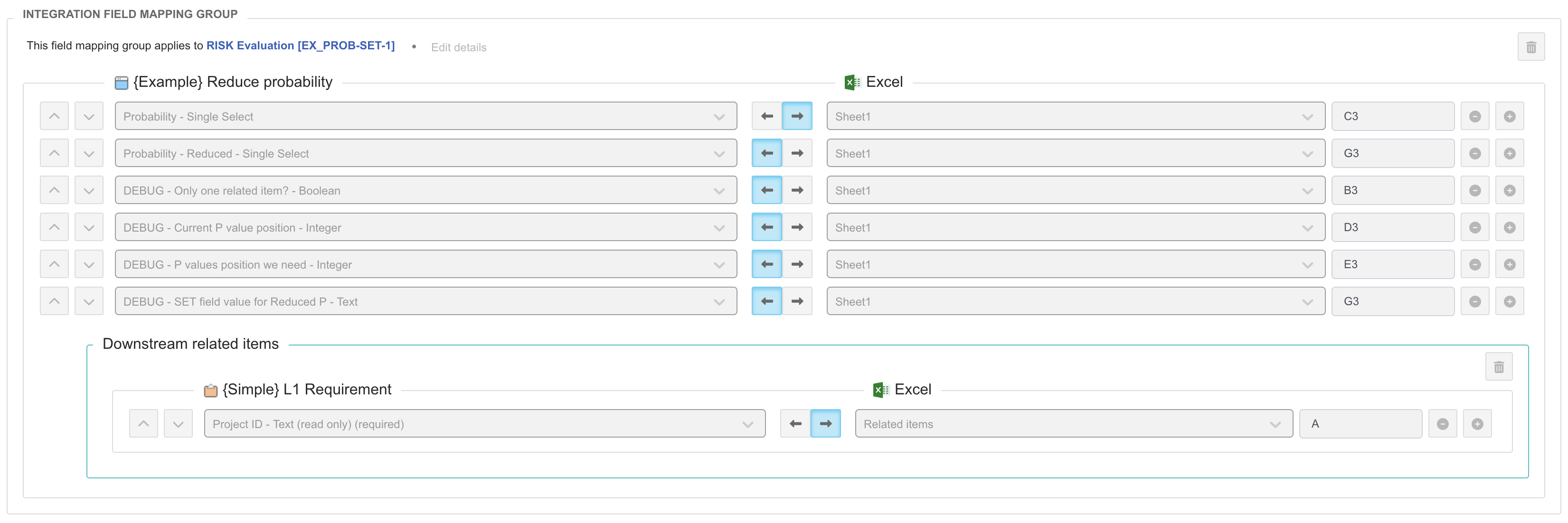The image size is (1568, 523).
Task: Open RISK Evaluation [EX_PROB-SET-1] link
Action: (x=301, y=46)
